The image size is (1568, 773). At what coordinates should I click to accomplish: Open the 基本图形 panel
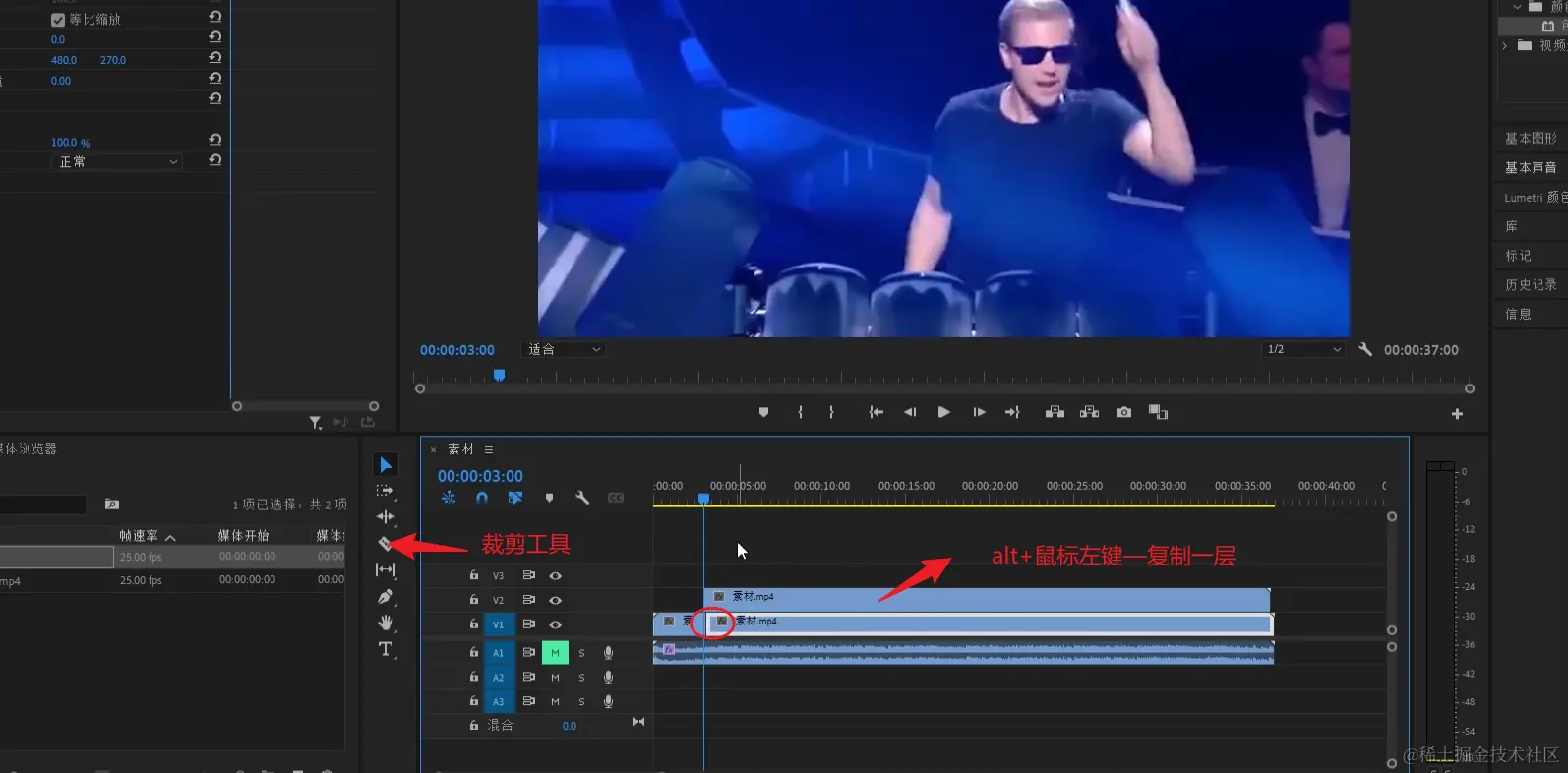point(1531,139)
